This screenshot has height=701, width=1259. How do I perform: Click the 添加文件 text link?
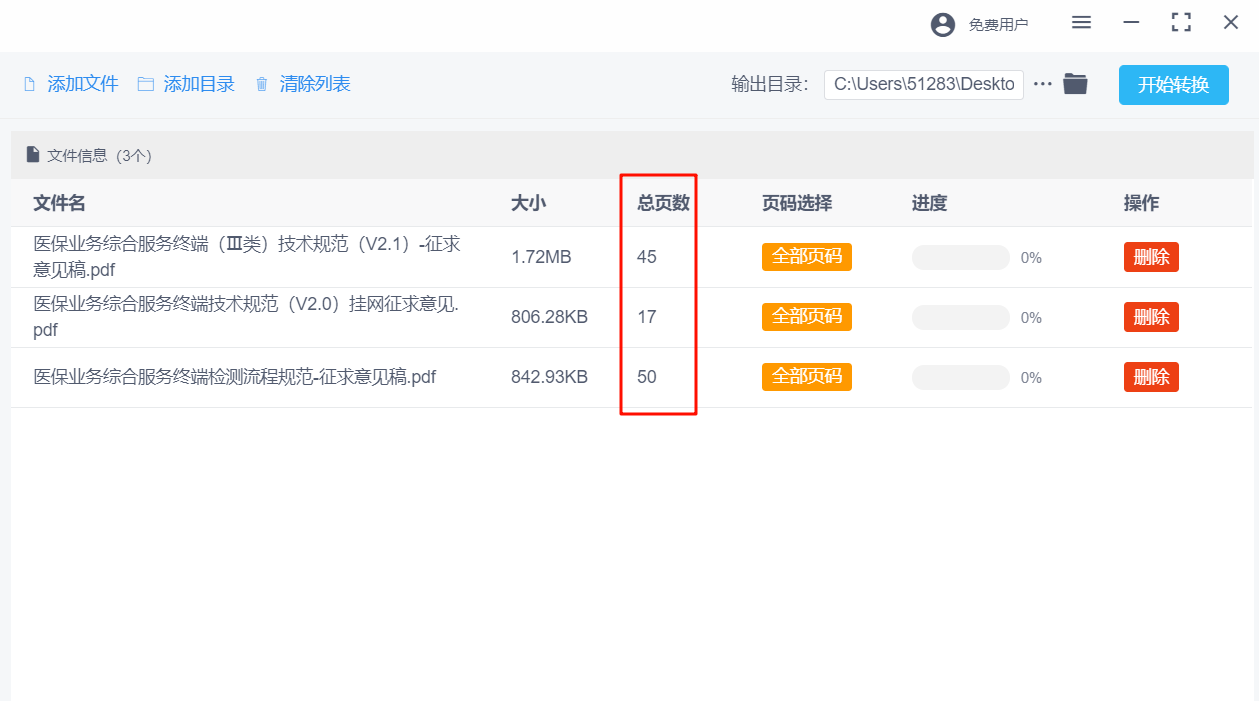(x=83, y=85)
